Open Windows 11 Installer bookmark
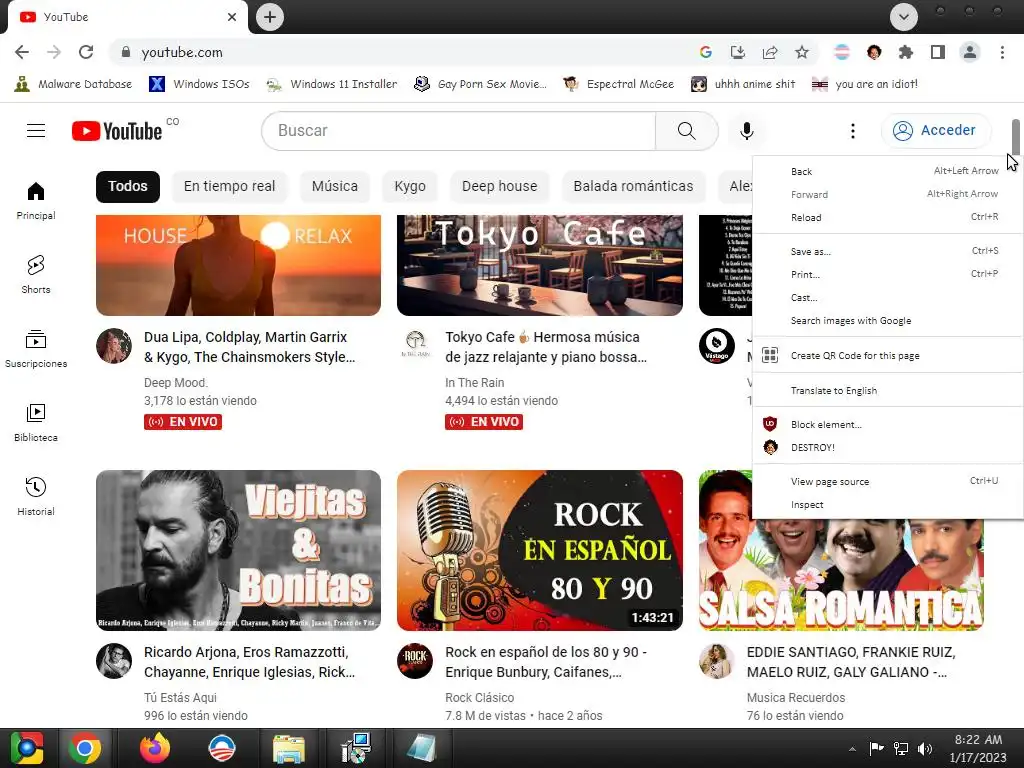The height and width of the screenshot is (768, 1024). tap(332, 84)
